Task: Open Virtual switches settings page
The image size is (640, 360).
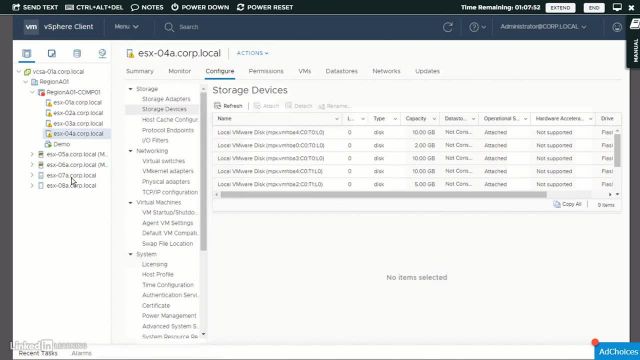Action: (x=163, y=161)
